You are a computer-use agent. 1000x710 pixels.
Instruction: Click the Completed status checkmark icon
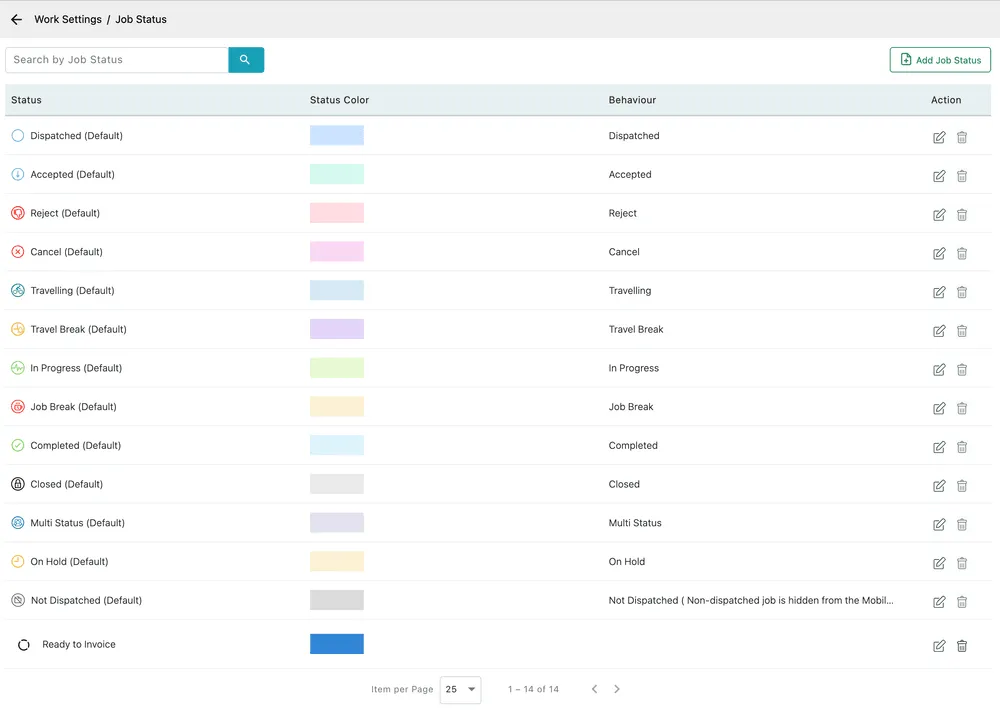click(18, 445)
